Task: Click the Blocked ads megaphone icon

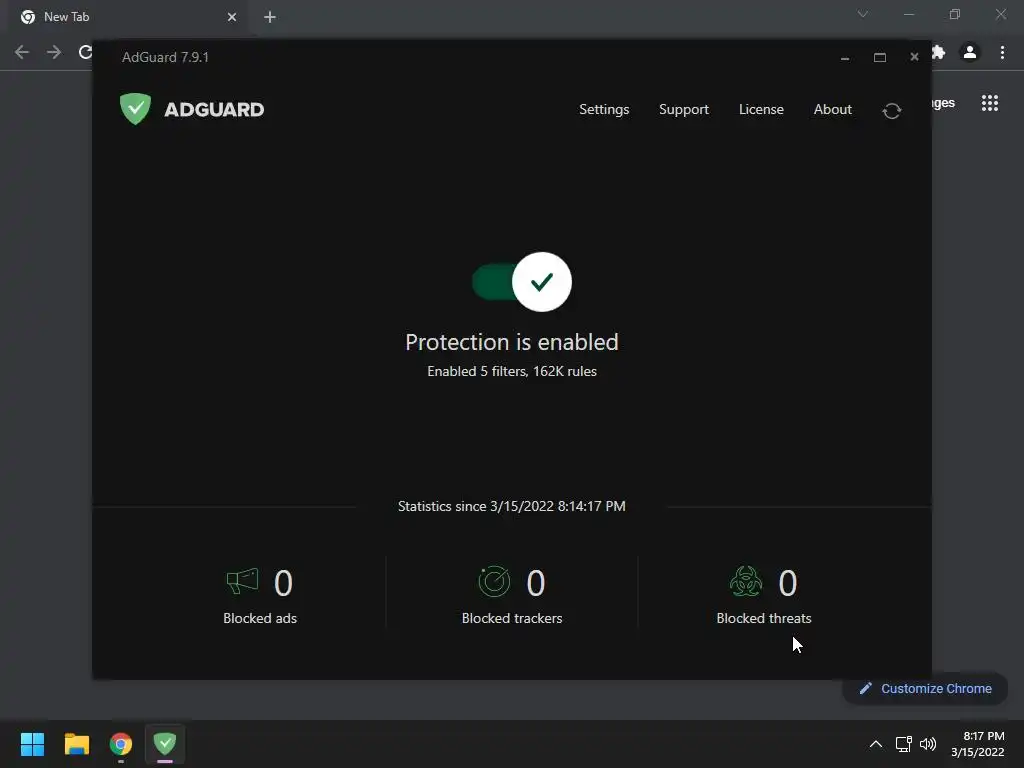Action: [242, 581]
